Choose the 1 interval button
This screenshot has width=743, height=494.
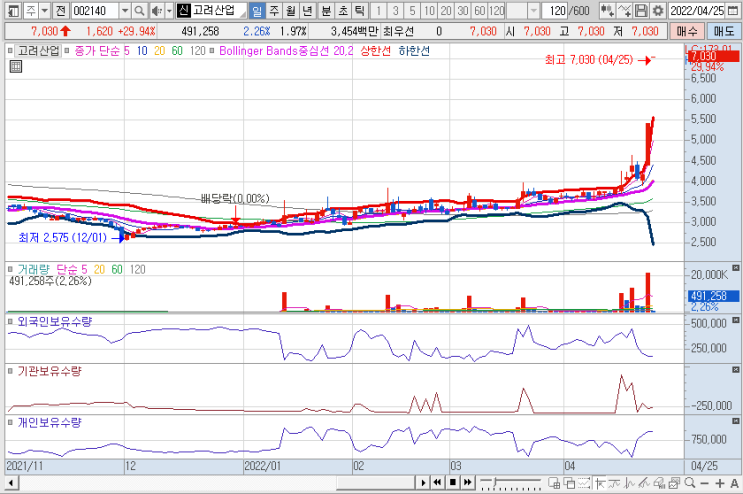pos(378,10)
